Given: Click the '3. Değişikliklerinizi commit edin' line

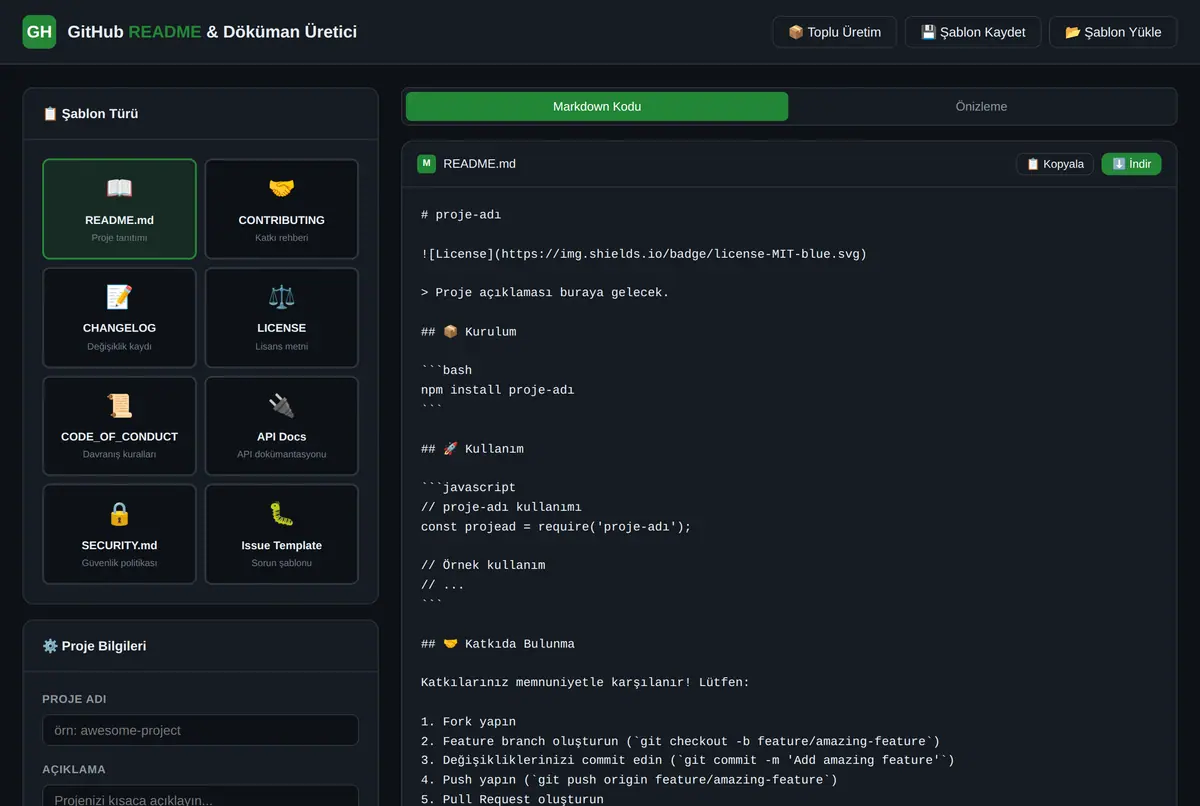Looking at the screenshot, I should pos(688,761).
